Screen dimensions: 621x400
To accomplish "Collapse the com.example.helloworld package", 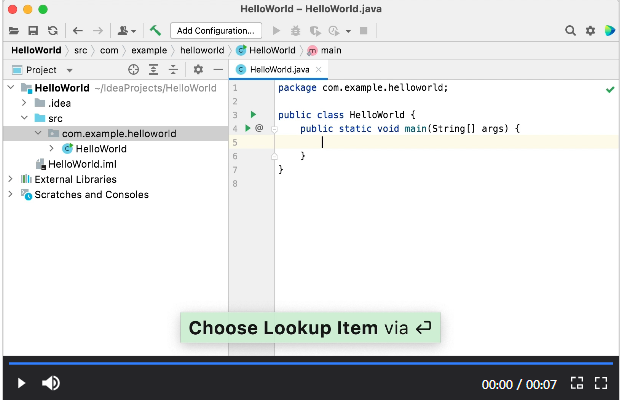I will (x=38, y=133).
